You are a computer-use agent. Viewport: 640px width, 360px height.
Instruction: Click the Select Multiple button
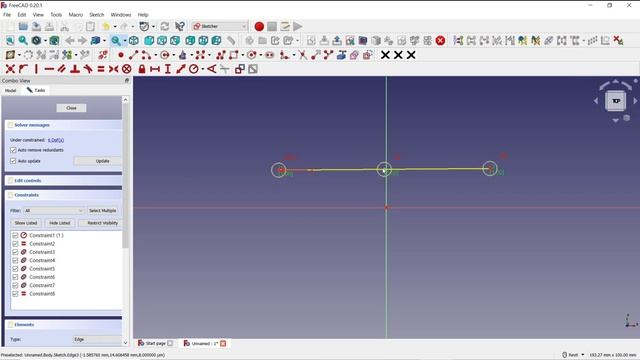point(103,211)
